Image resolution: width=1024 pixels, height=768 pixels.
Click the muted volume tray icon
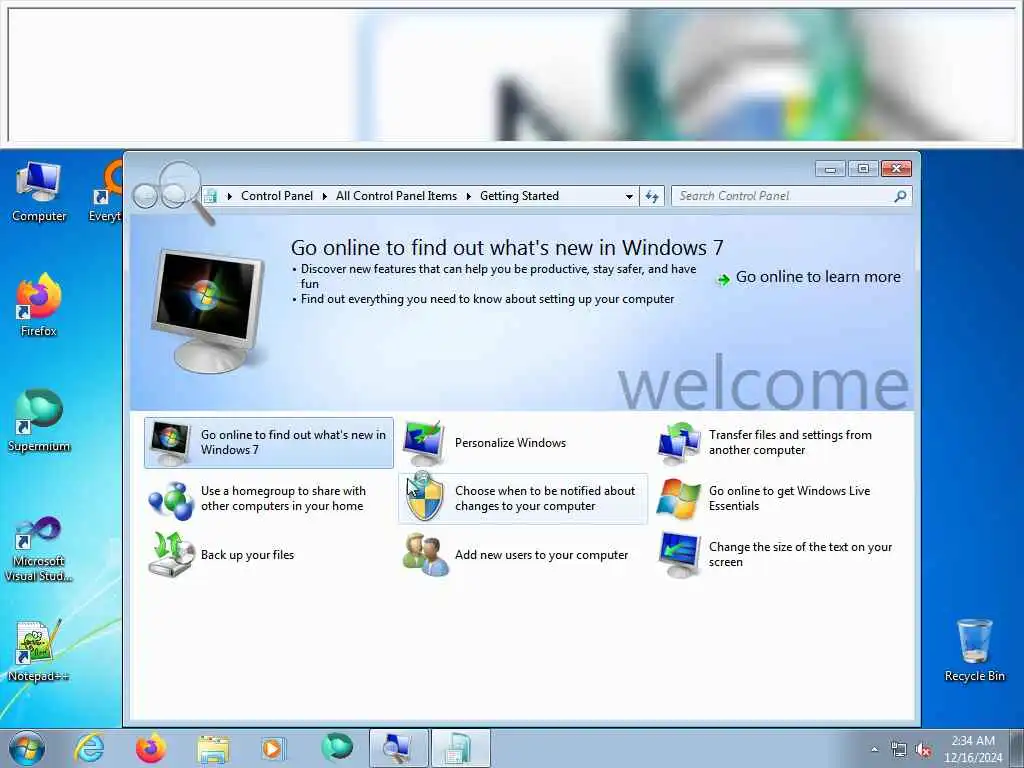pos(923,750)
